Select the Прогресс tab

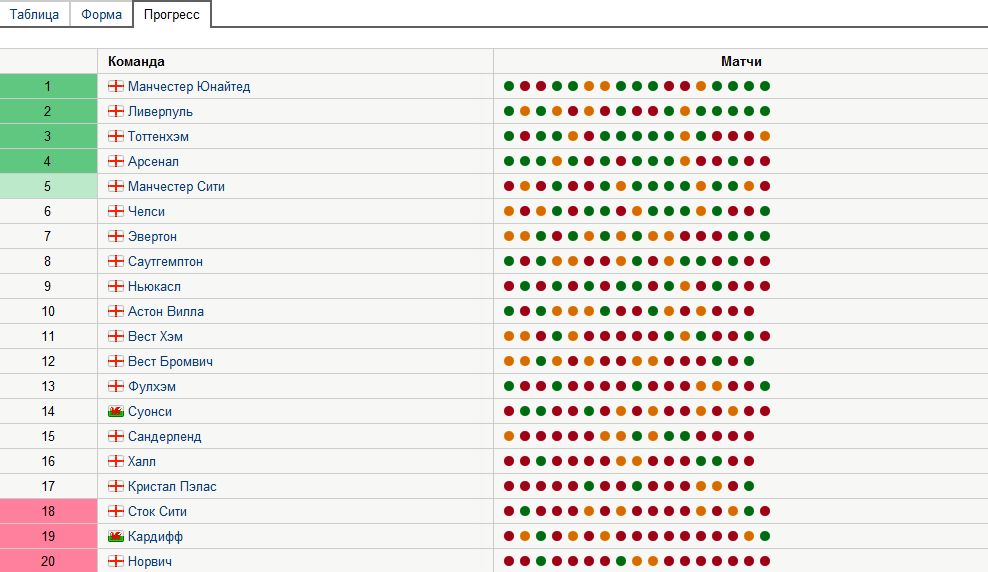171,14
